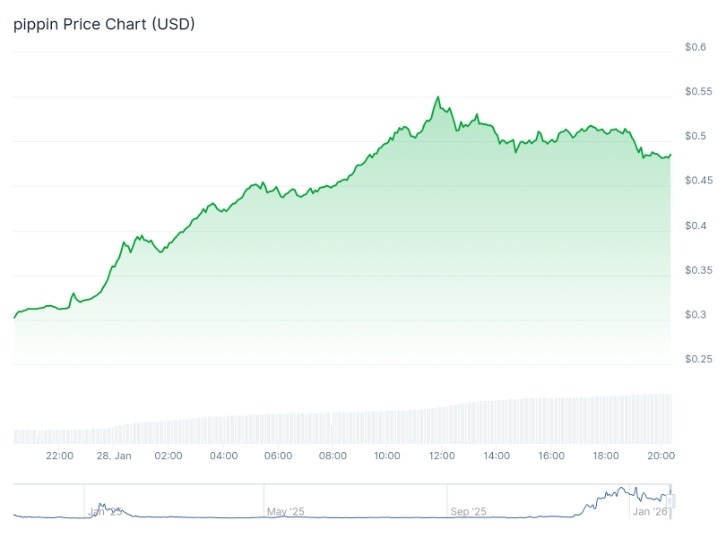Click the pippin Price Chart (USD) title

coord(103,24)
